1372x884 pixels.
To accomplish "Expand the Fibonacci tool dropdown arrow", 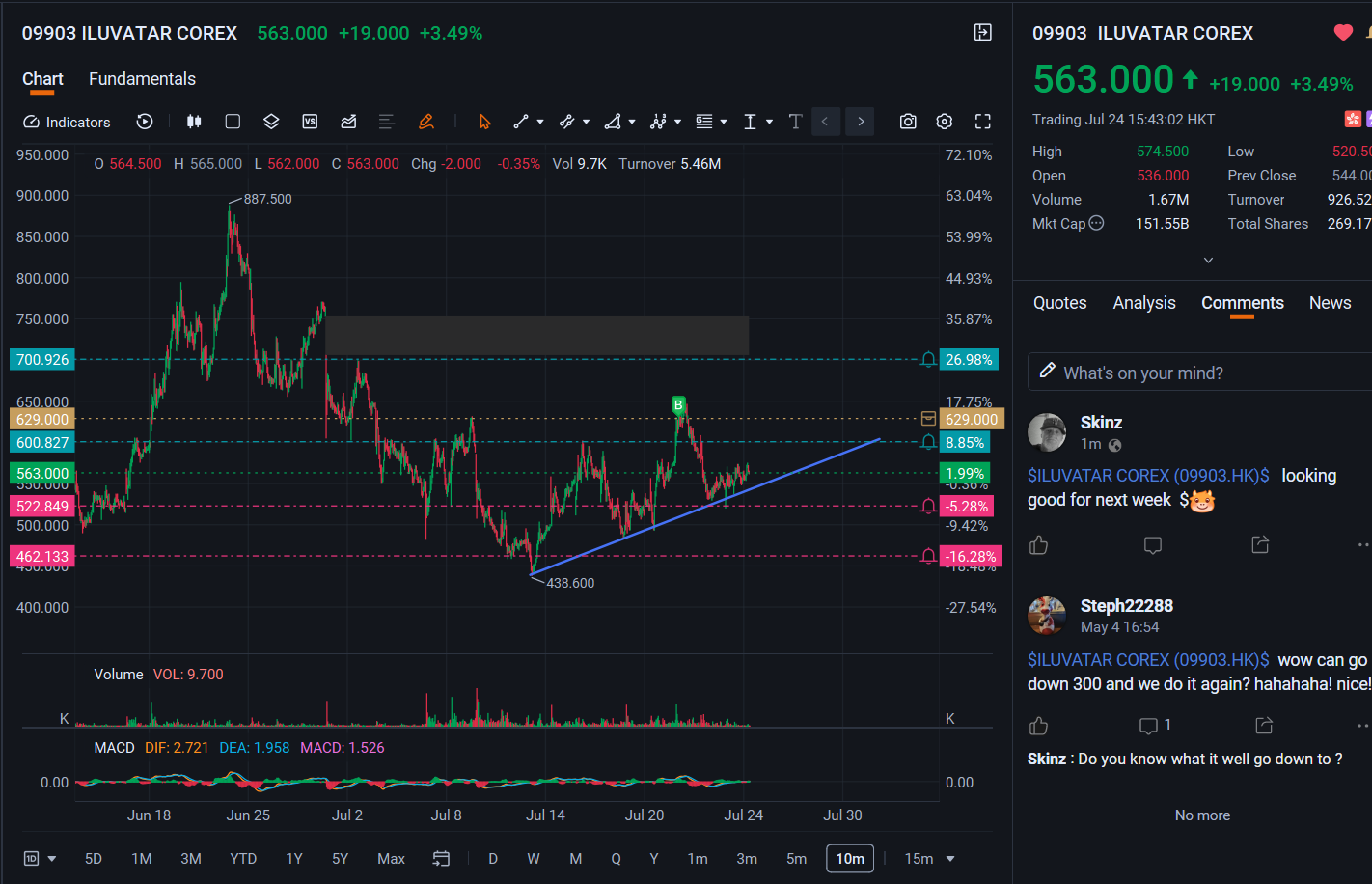I will coord(724,122).
